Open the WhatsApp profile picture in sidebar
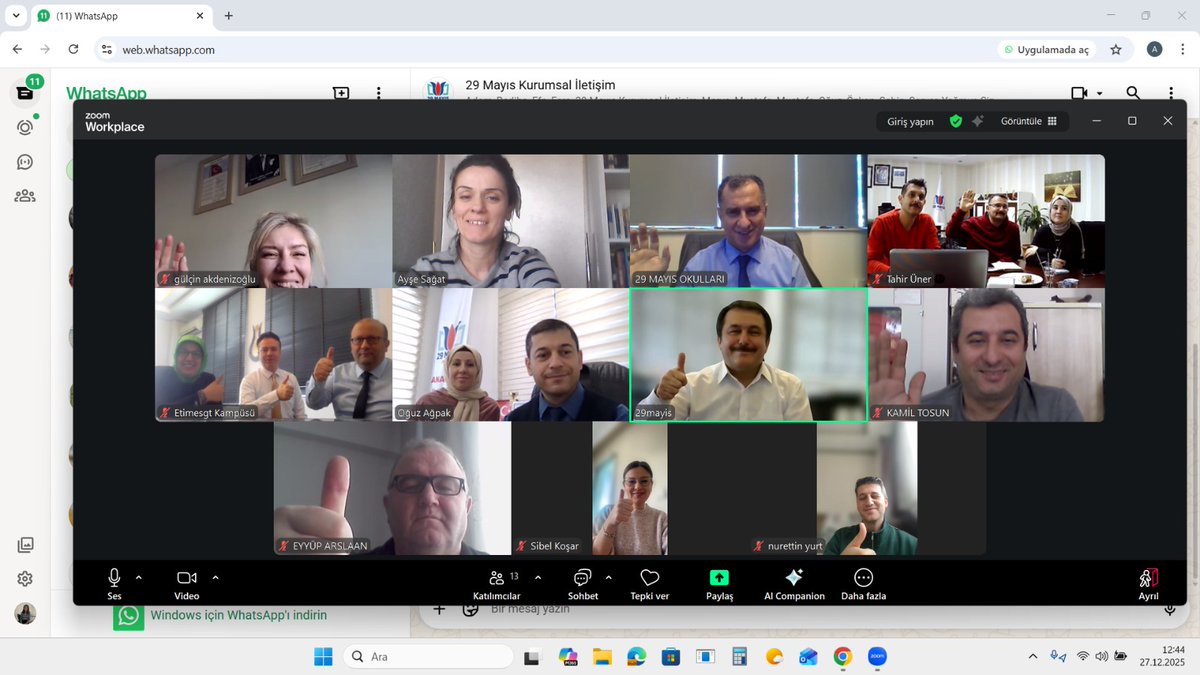This screenshot has width=1200, height=675. pos(25,614)
